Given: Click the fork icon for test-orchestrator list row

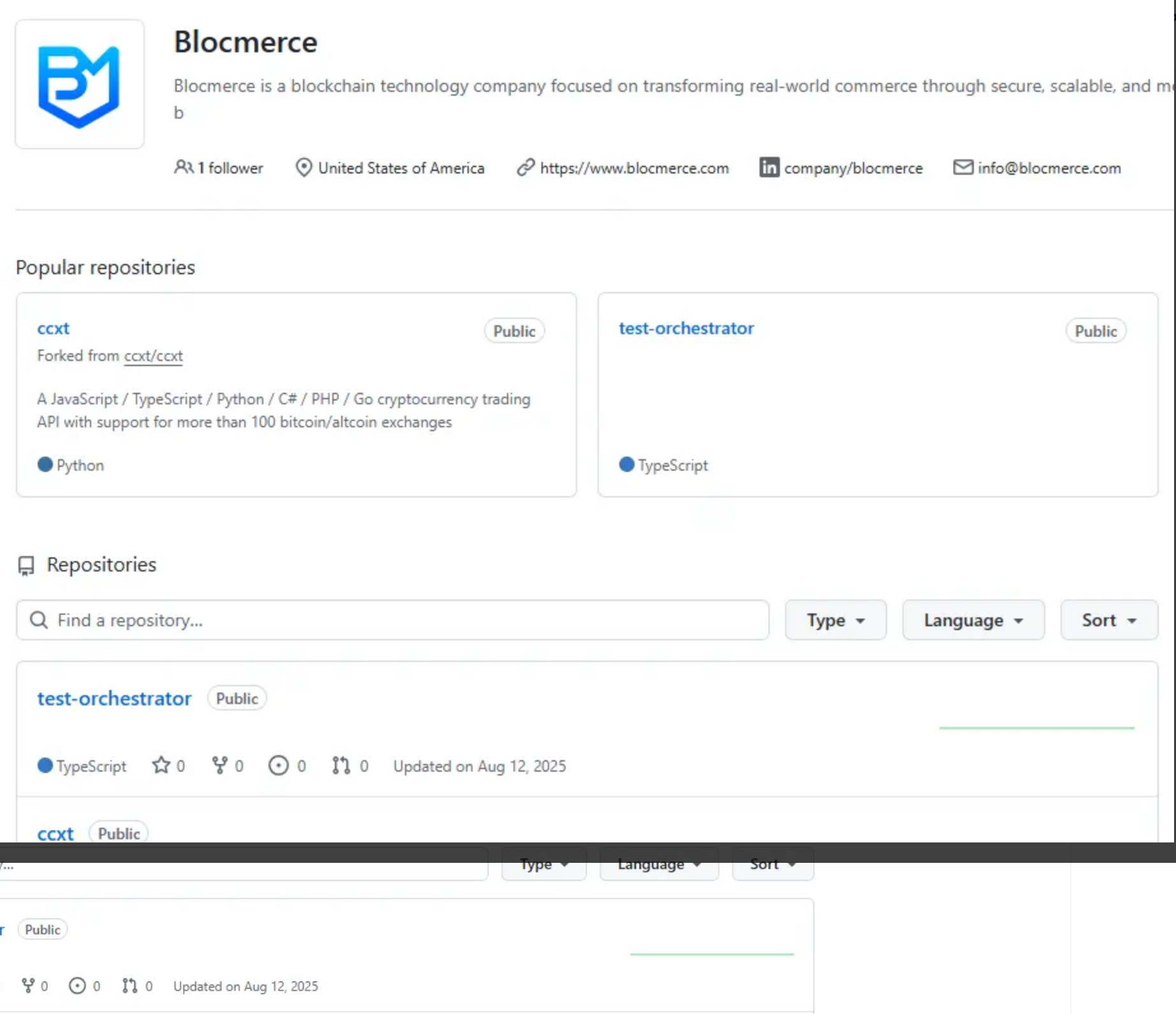Looking at the screenshot, I should coord(219,765).
